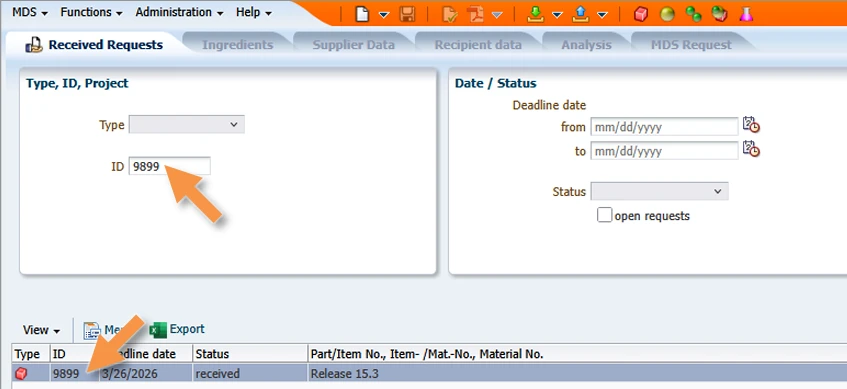This screenshot has height=389, width=847.
Task: Click the blue upload arrow icon
Action: click(581, 14)
